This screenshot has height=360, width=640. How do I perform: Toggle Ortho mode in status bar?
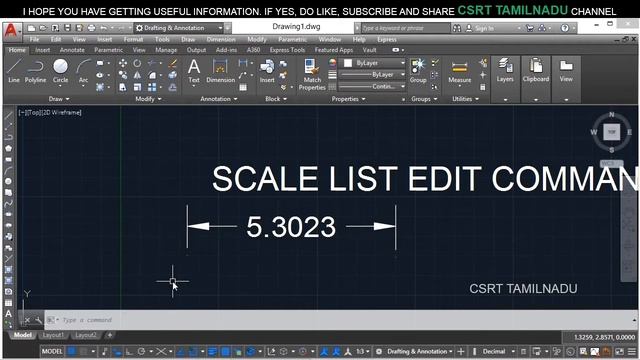tap(129, 351)
